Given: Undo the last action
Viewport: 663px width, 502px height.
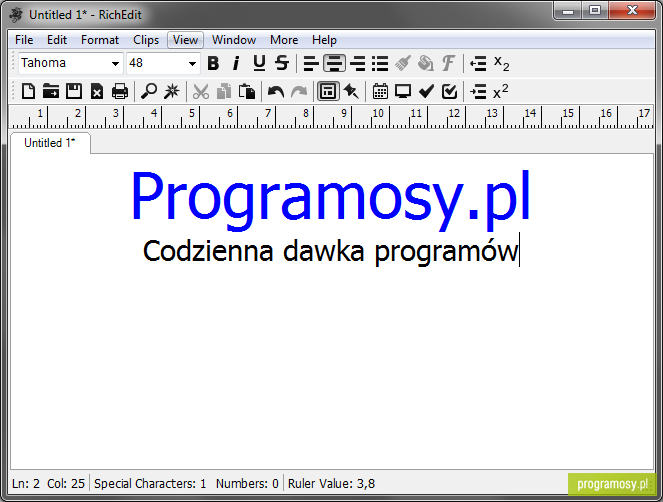Looking at the screenshot, I should coord(276,91).
